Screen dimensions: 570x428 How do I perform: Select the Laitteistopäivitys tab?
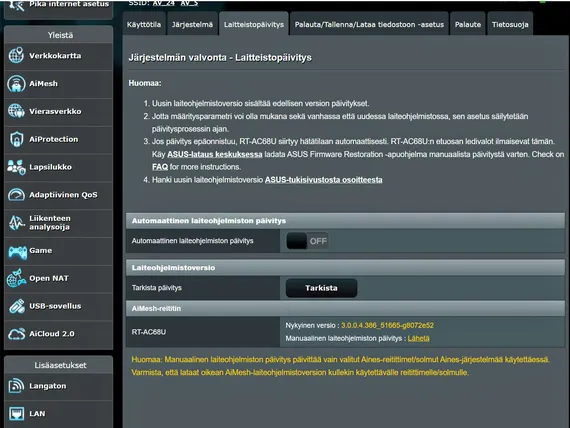click(254, 24)
